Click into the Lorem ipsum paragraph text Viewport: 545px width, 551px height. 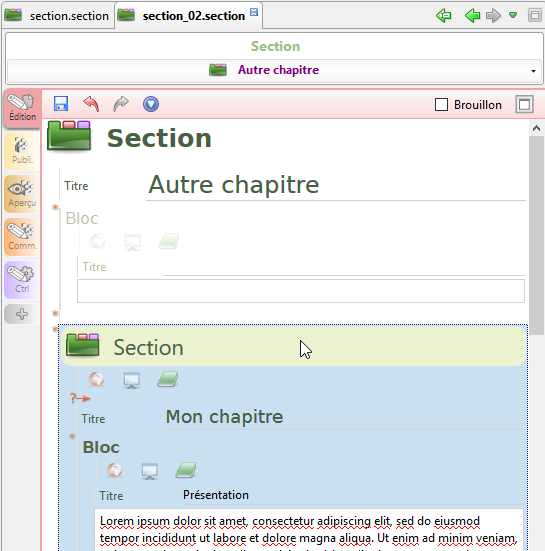[x=309, y=530]
